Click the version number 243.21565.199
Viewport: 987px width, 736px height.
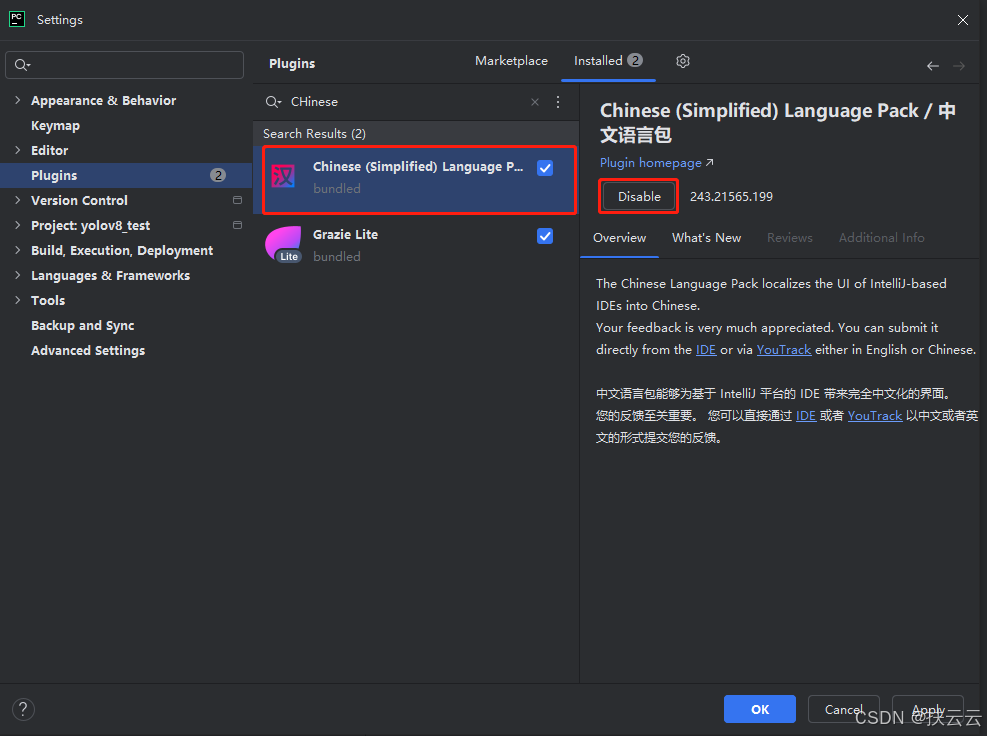(731, 196)
